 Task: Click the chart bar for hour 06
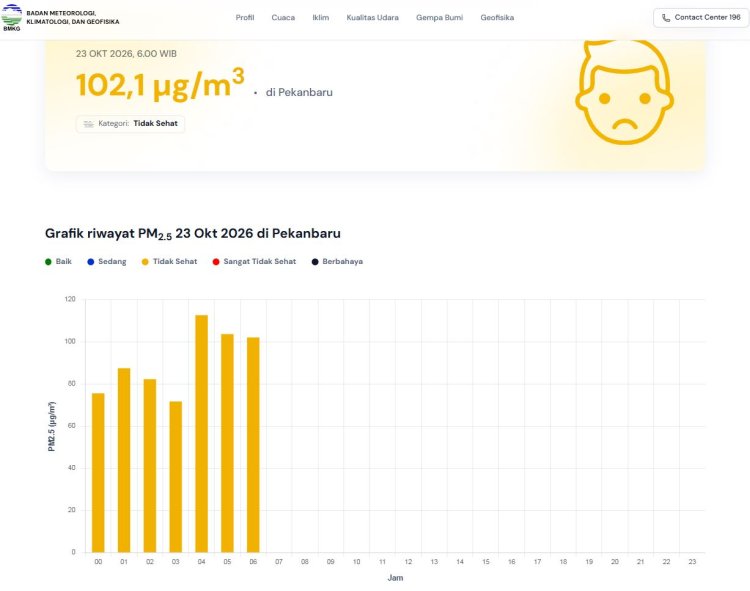point(253,445)
